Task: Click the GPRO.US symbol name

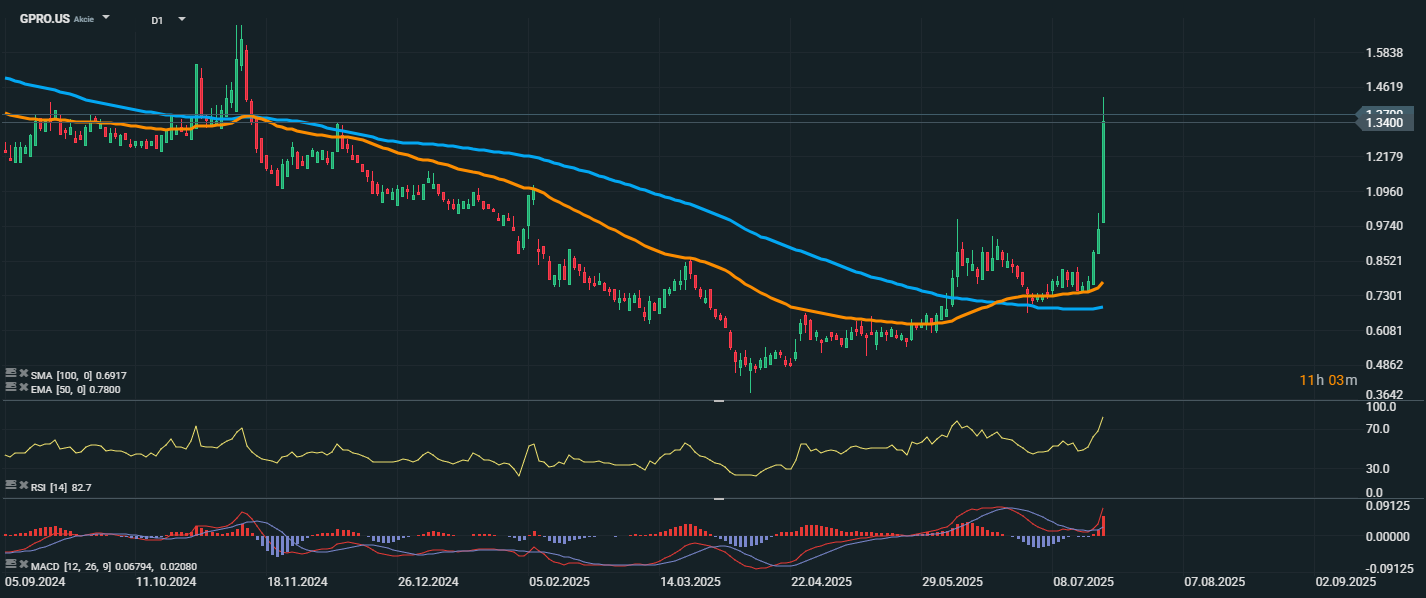Action: [x=45, y=18]
